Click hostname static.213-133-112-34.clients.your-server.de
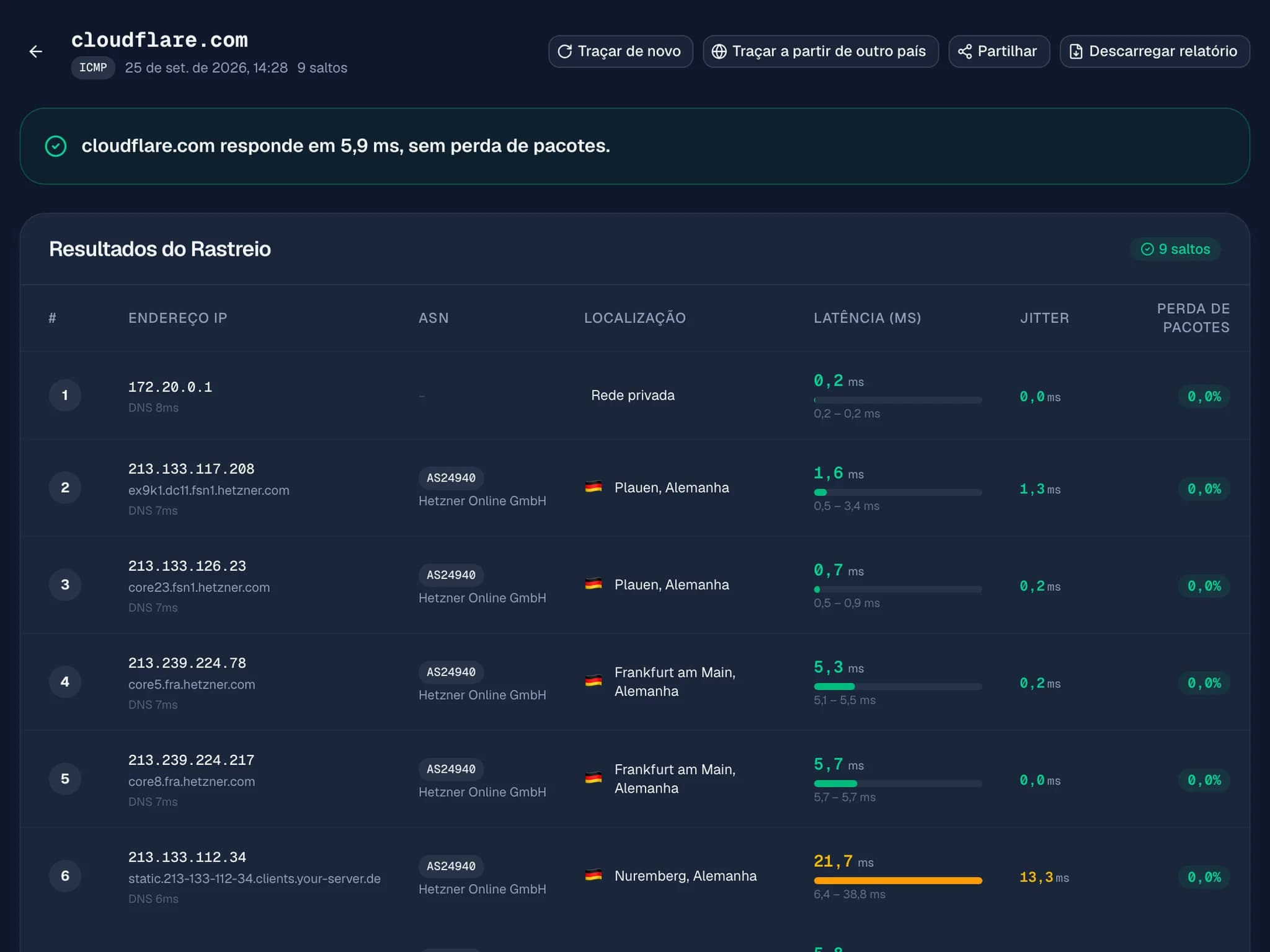Viewport: 1270px width, 952px height. click(x=254, y=879)
